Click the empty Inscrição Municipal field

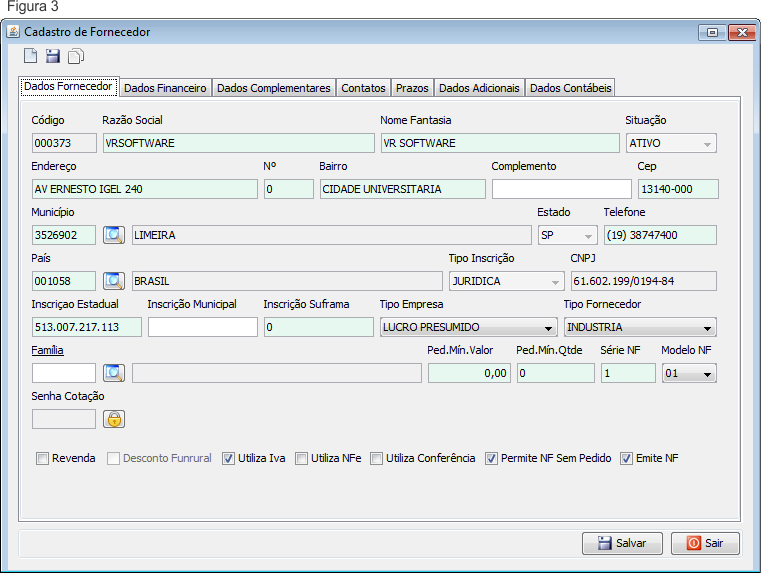(x=203, y=327)
